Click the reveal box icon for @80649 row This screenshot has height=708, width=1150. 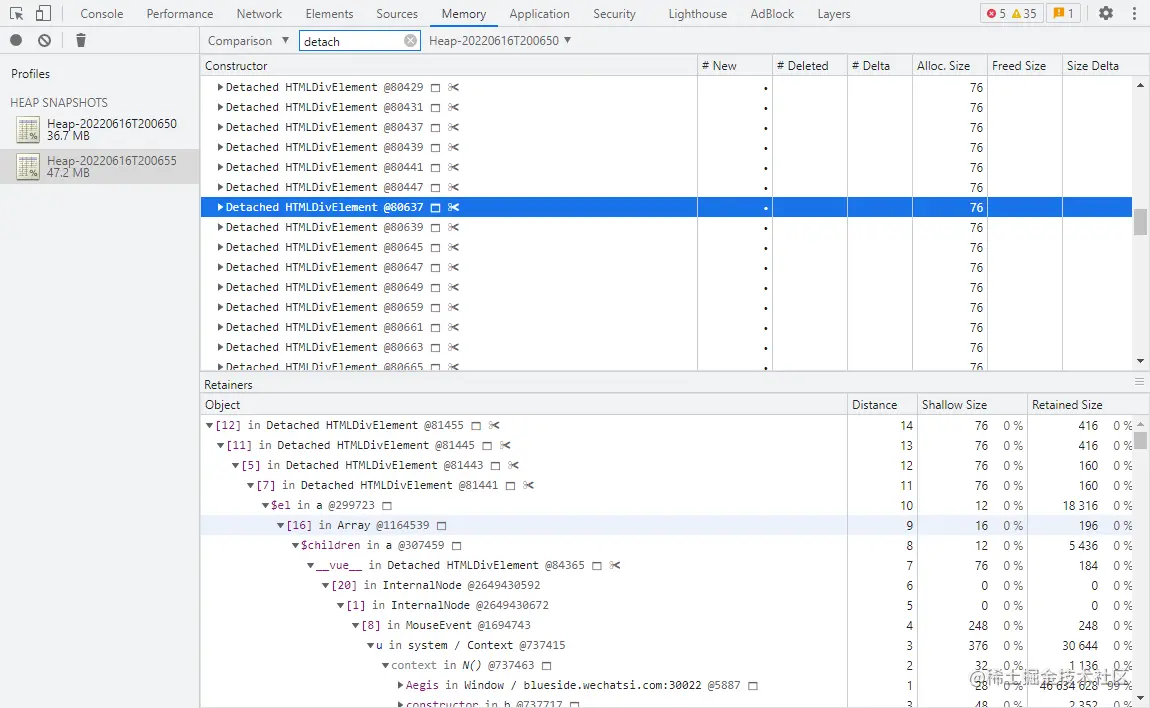pos(436,288)
